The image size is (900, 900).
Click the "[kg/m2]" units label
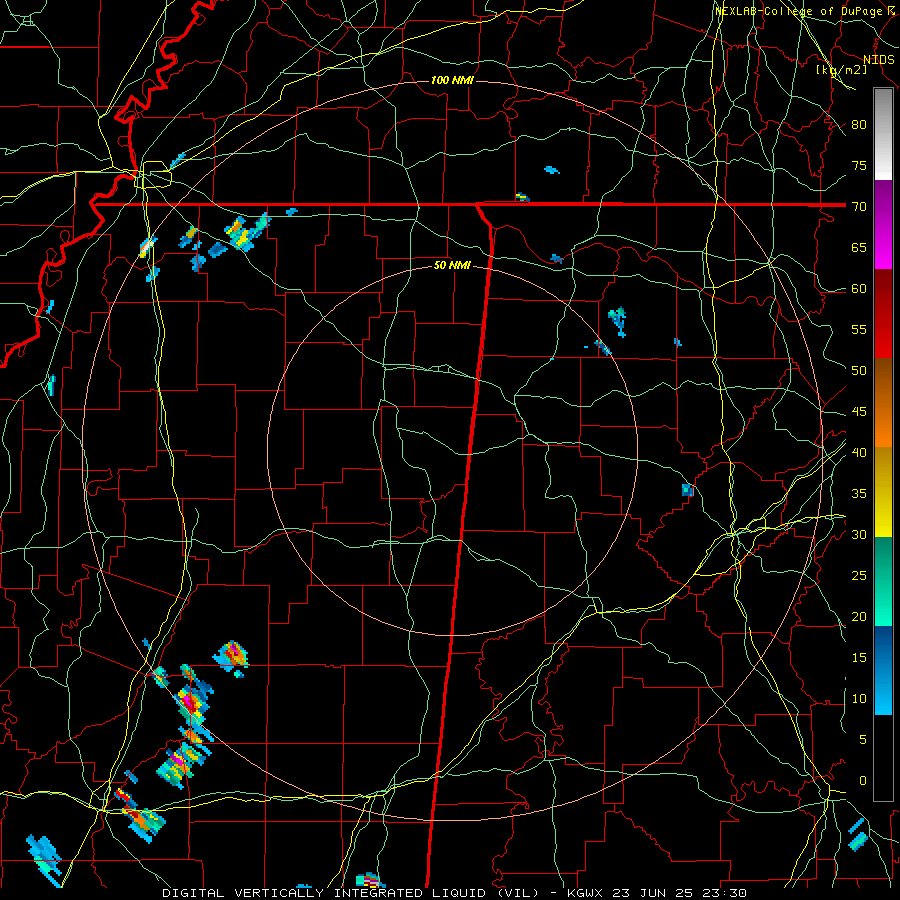click(841, 70)
